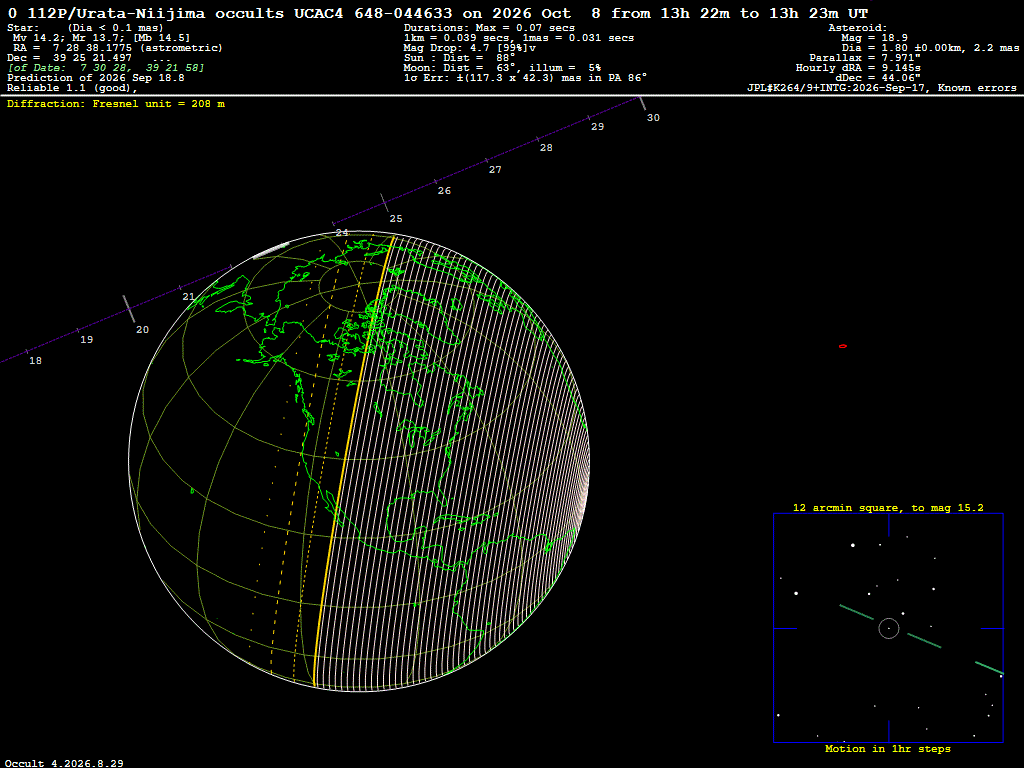1024x768 pixels.
Task: Click the 'Diffraction: Fresnel unit = 208 m' text
Action: pos(116,104)
